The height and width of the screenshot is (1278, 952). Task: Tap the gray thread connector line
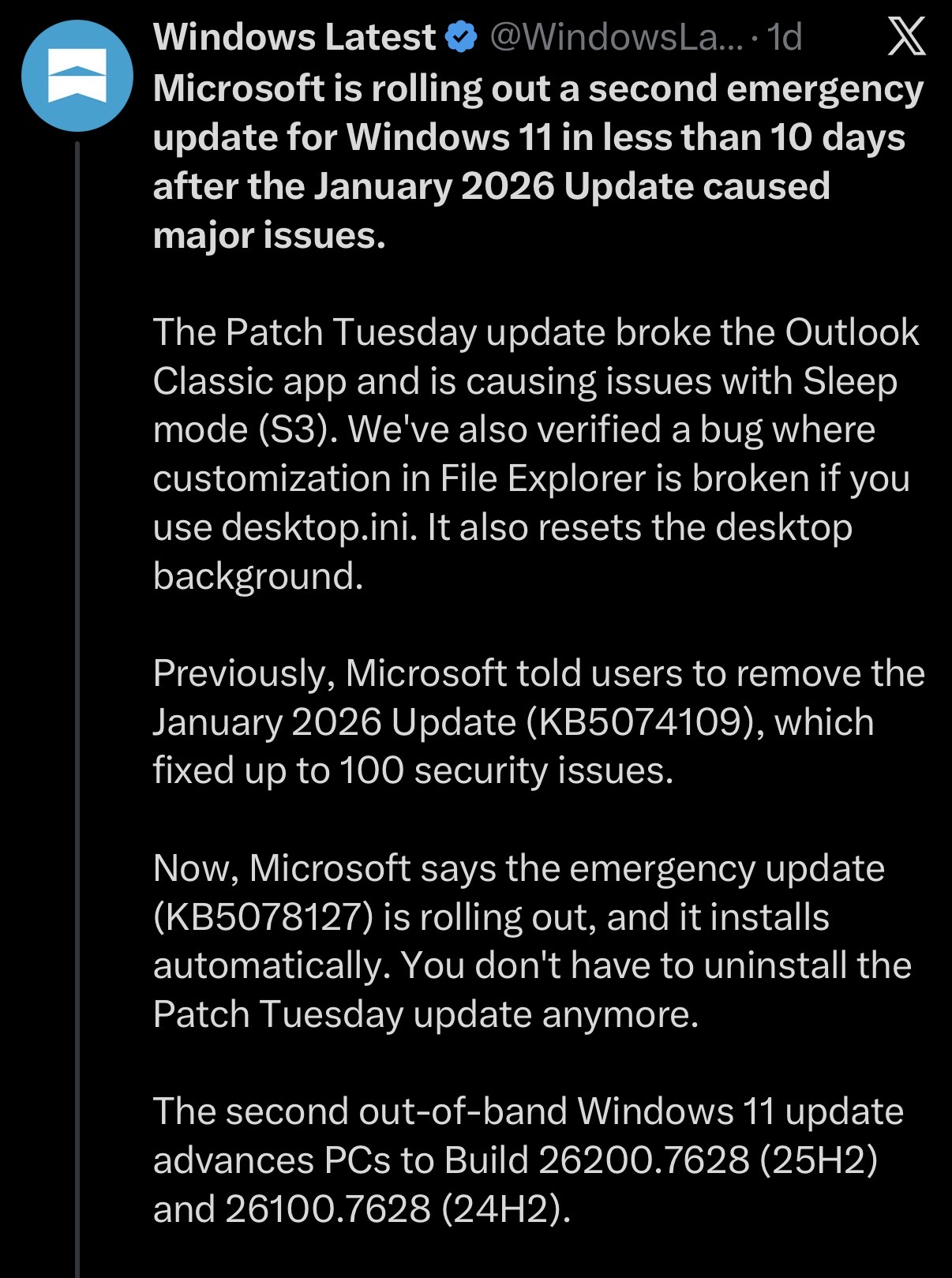pyautogui.click(x=77, y=709)
